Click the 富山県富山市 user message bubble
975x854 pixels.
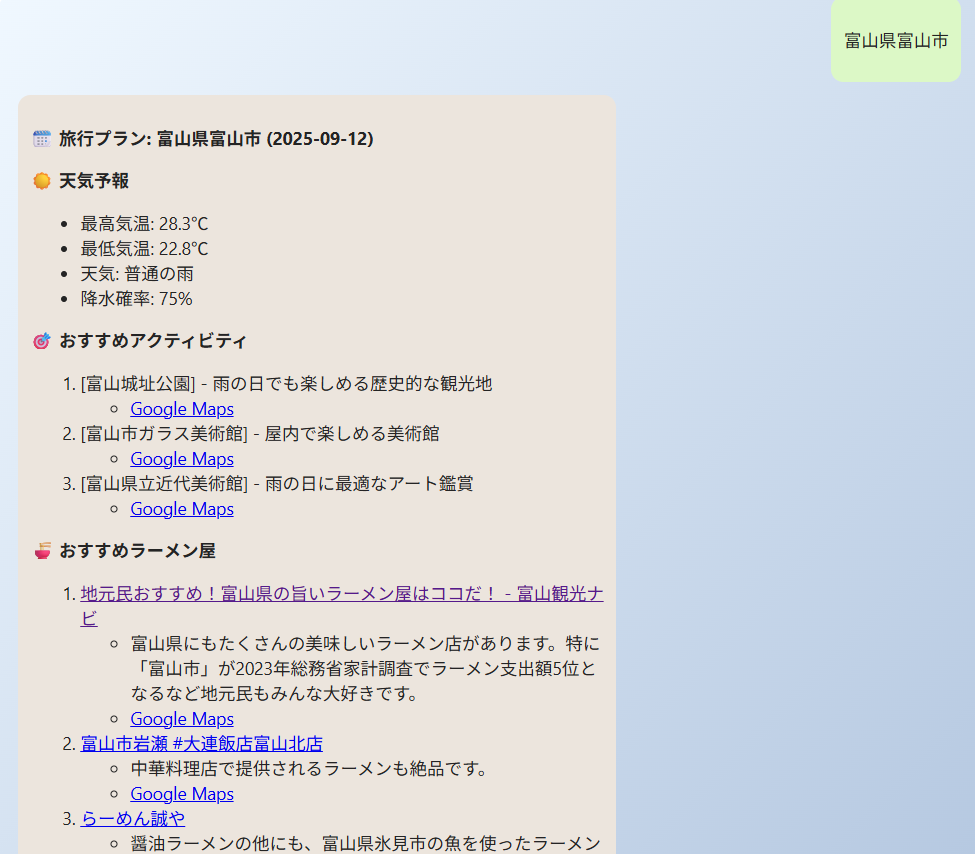(895, 41)
